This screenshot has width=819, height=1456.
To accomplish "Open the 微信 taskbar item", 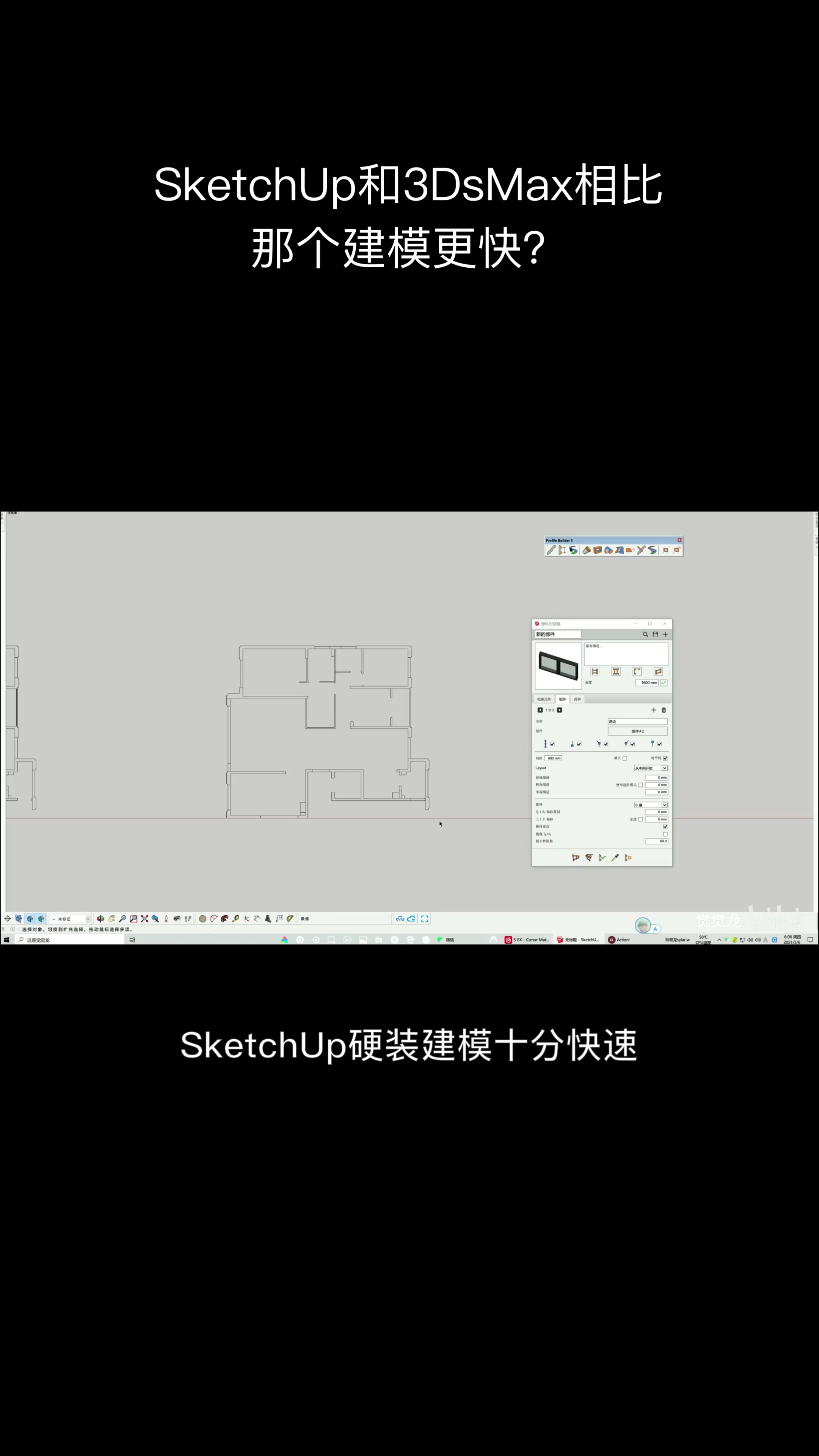I will point(446,940).
